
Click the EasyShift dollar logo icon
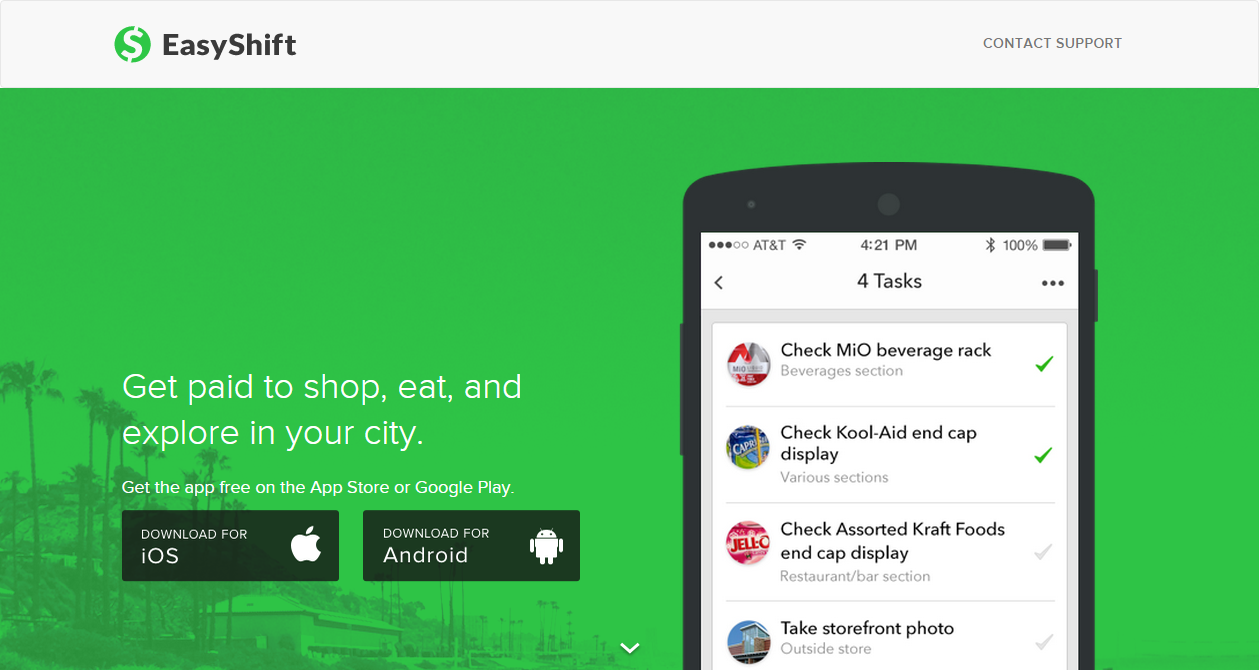click(132, 44)
